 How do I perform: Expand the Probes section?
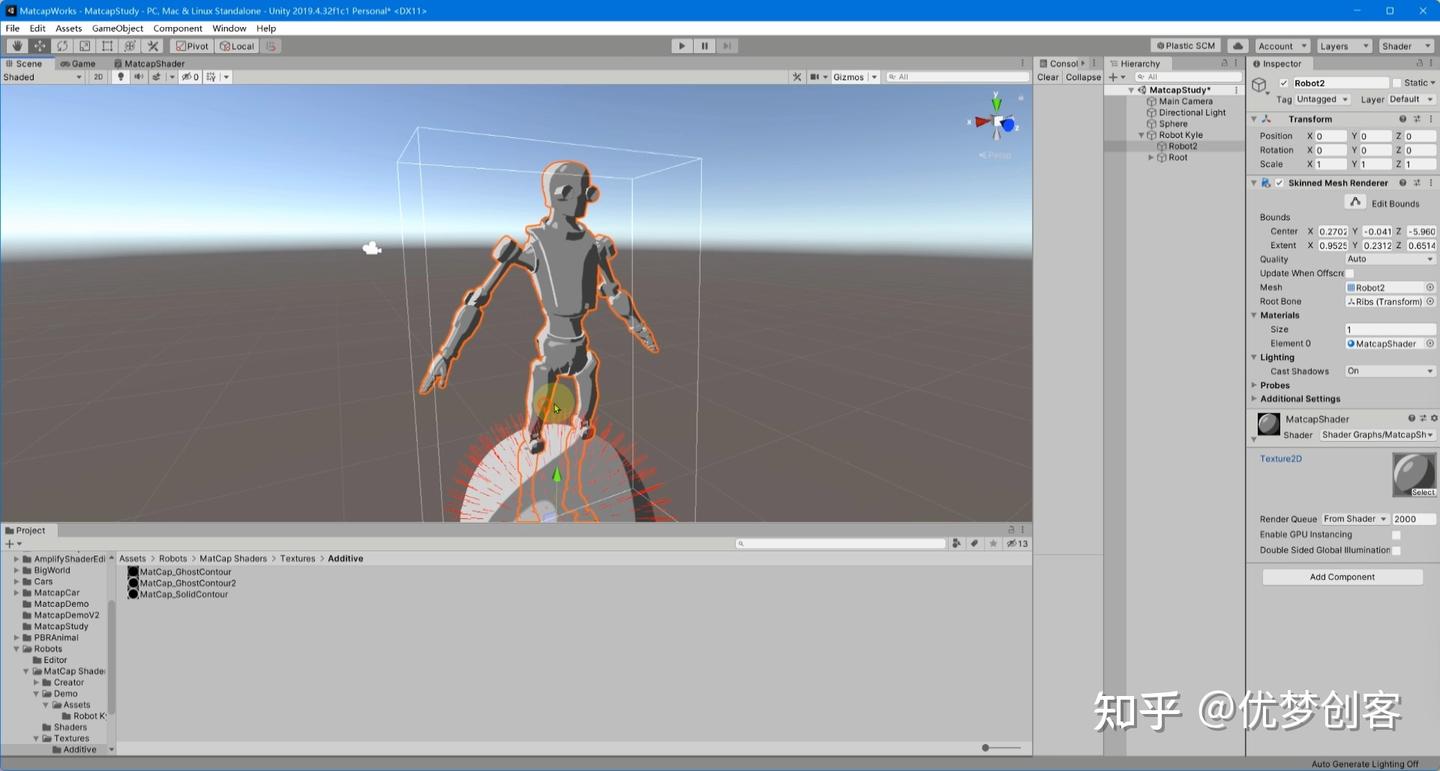(1254, 385)
